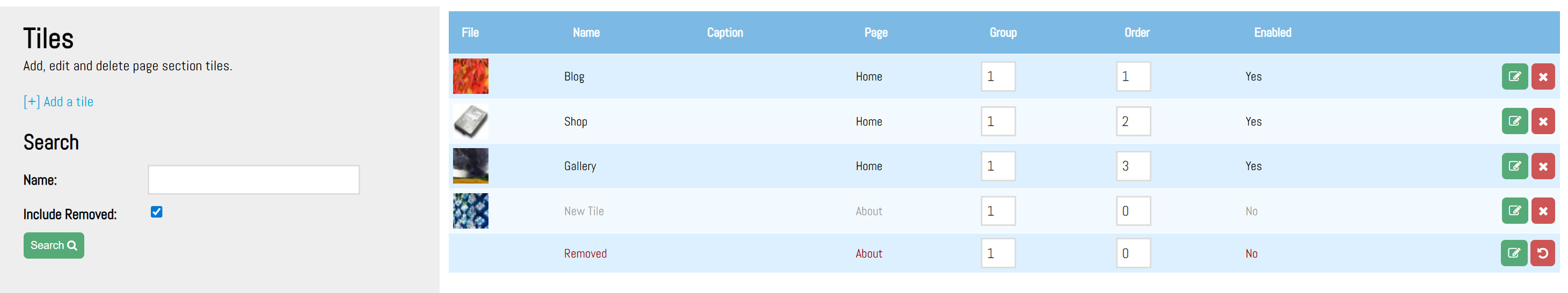Edit the Removed tile row
The height and width of the screenshot is (293, 1568).
point(1514,253)
